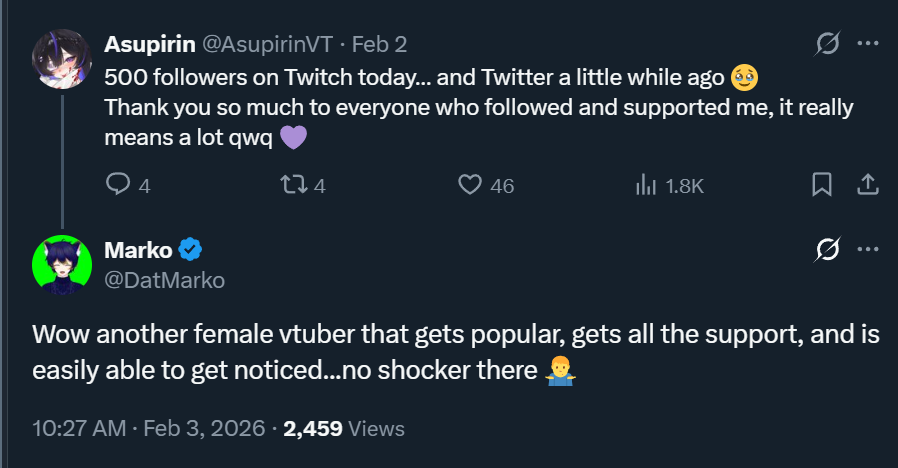Open Grok icon on Marko's reply
The image size is (898, 468).
[x=827, y=249]
